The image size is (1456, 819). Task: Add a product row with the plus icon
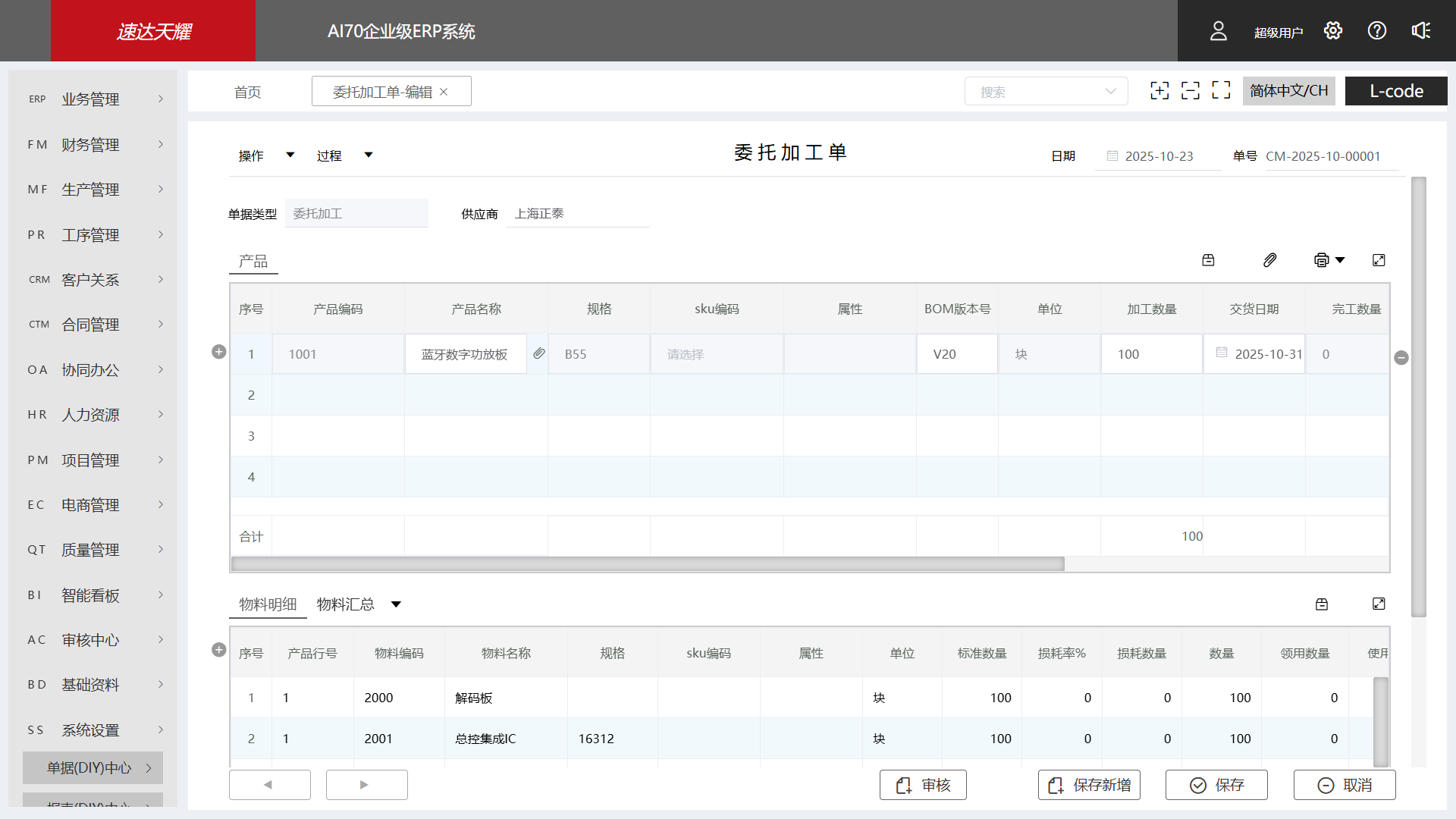[x=218, y=351]
